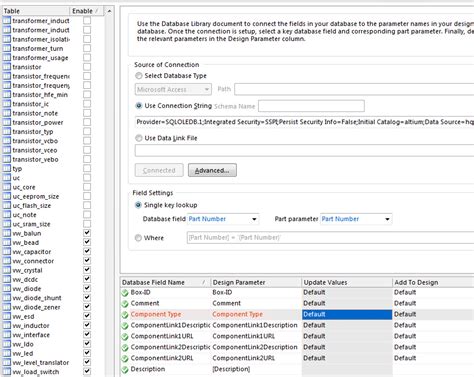
Task: Open the Database field Part Number dropdown
Action: (223, 219)
